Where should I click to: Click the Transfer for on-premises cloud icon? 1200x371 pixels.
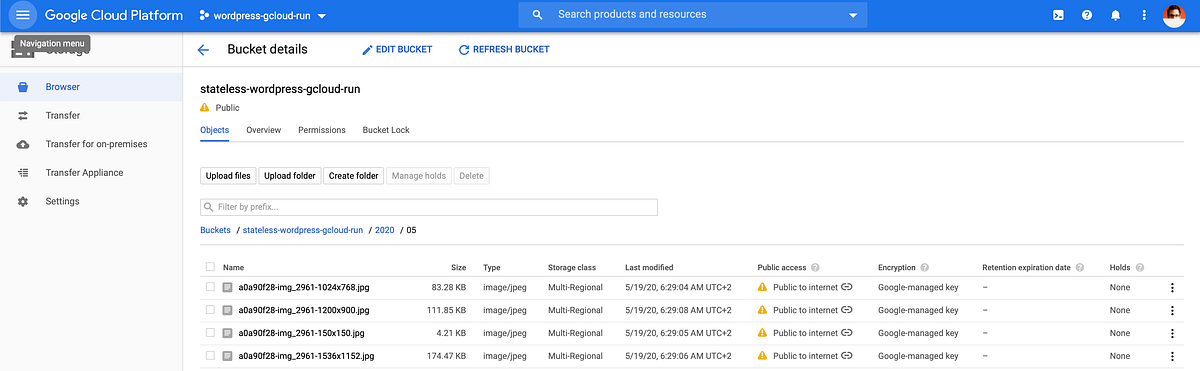coord(23,144)
